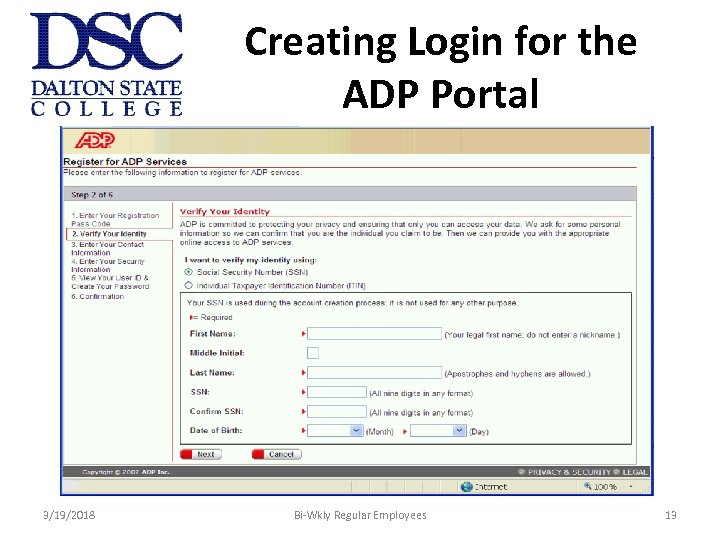Click the Dalton State College DSC logo
This screenshot has height=540, width=720.
pyautogui.click(x=107, y=64)
